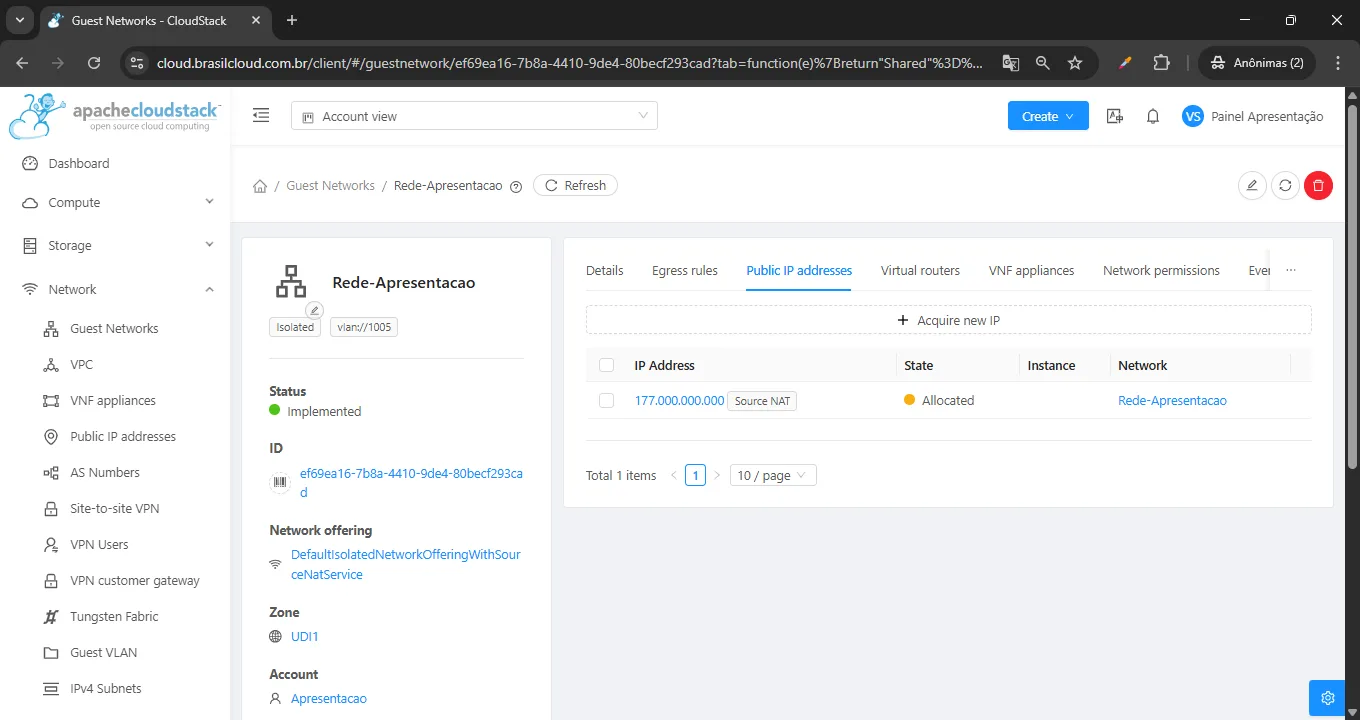Click browser back arrow
The image size is (1360, 720).
pos(22,62)
